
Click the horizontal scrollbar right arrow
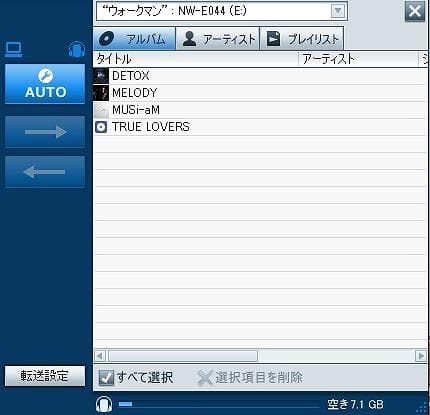coord(421,356)
